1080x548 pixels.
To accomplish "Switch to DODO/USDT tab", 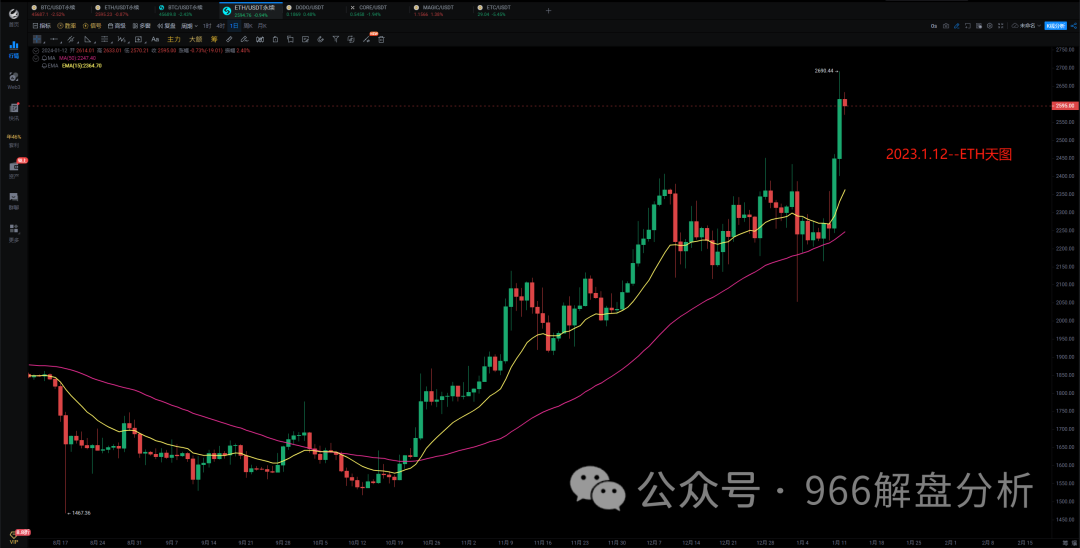I will click(x=314, y=10).
